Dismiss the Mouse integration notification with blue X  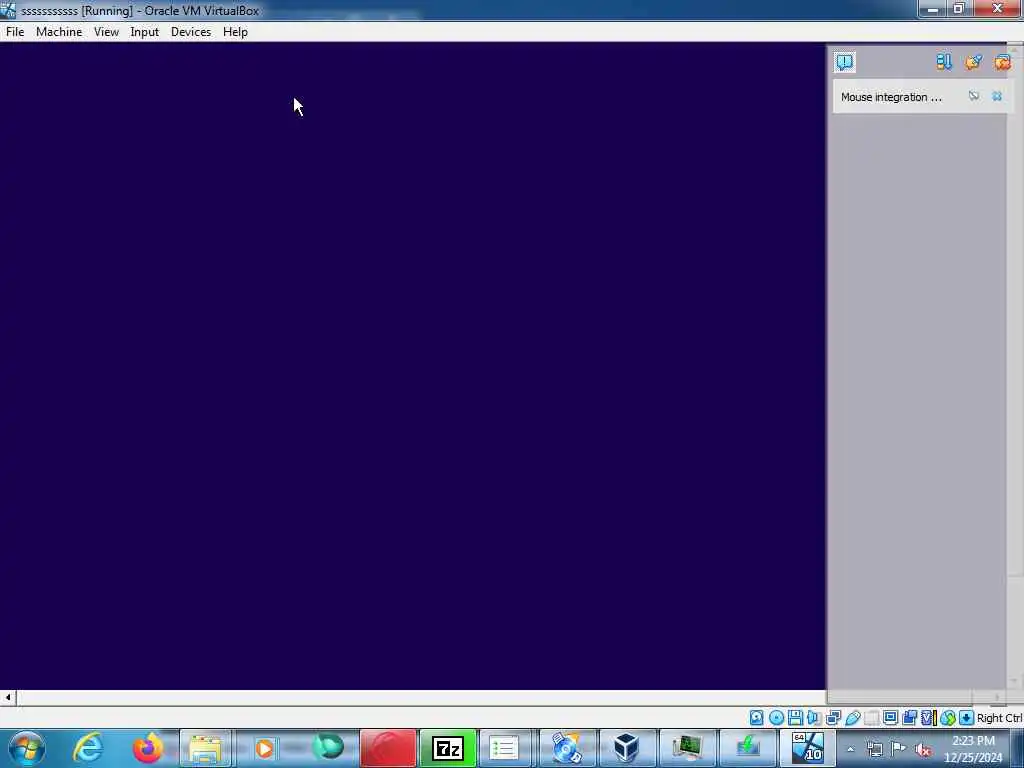997,97
